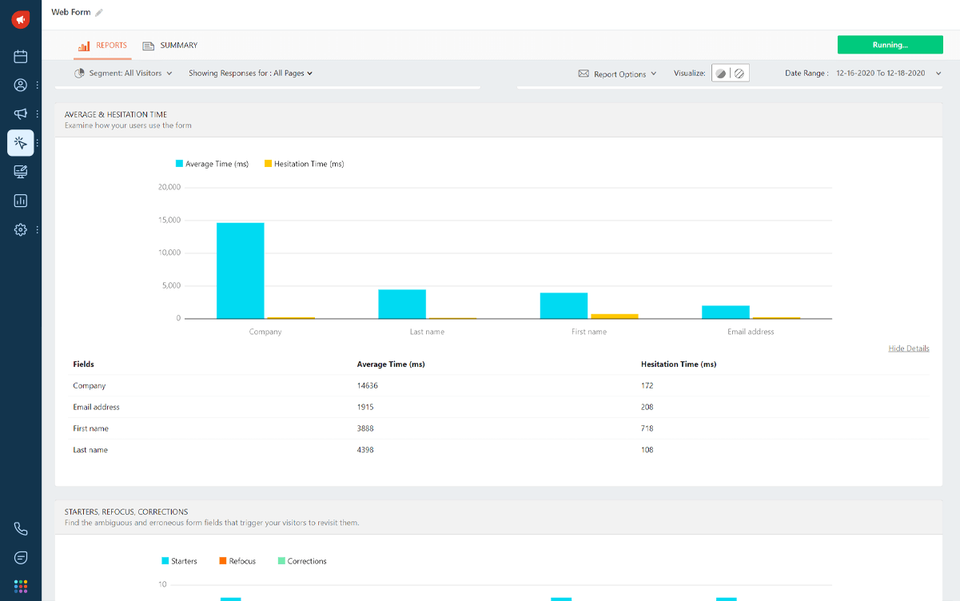The width and height of the screenshot is (960, 601).
Task: Open the contacts icon in sidebar
Action: [20, 85]
